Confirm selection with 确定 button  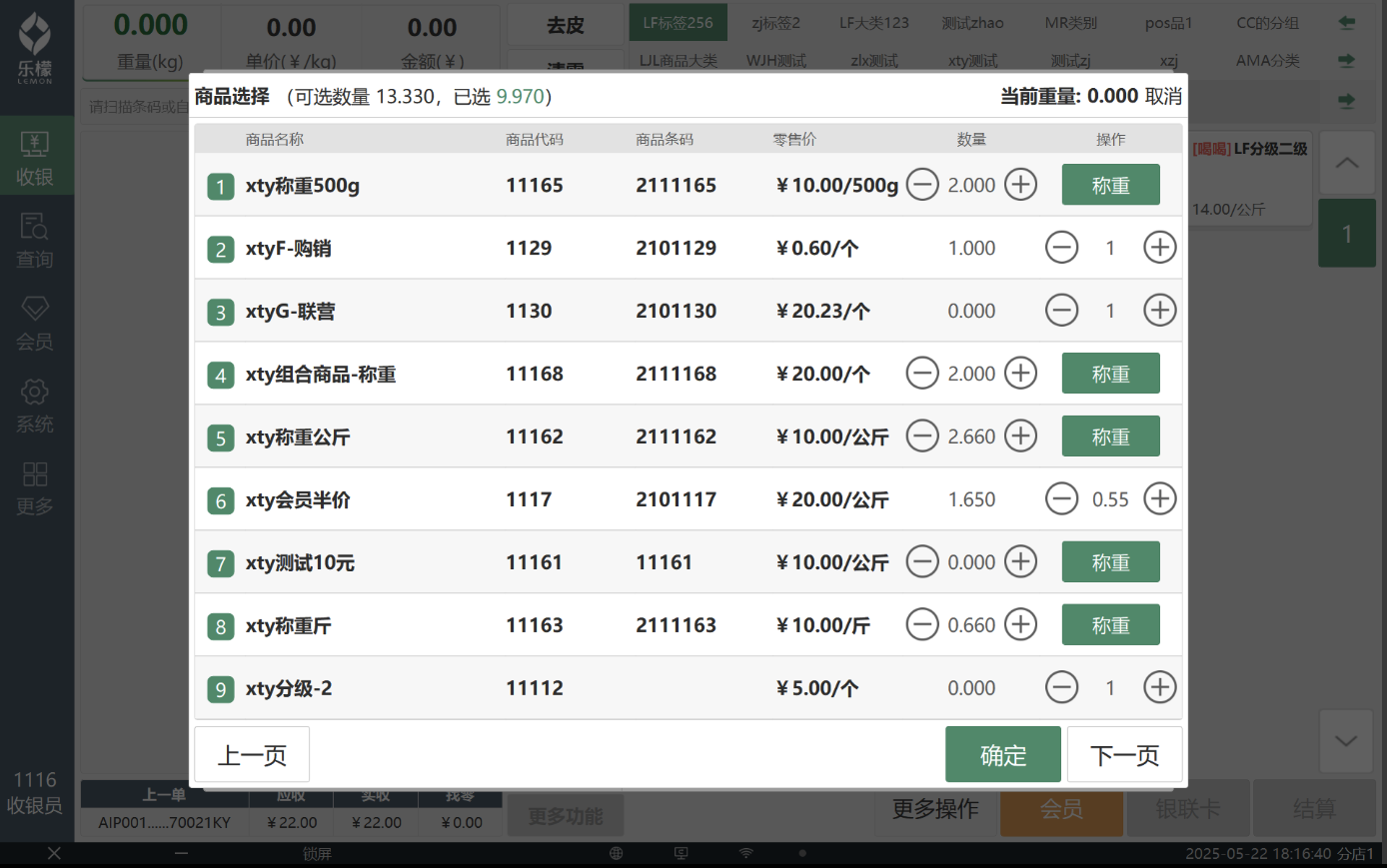(x=1003, y=754)
